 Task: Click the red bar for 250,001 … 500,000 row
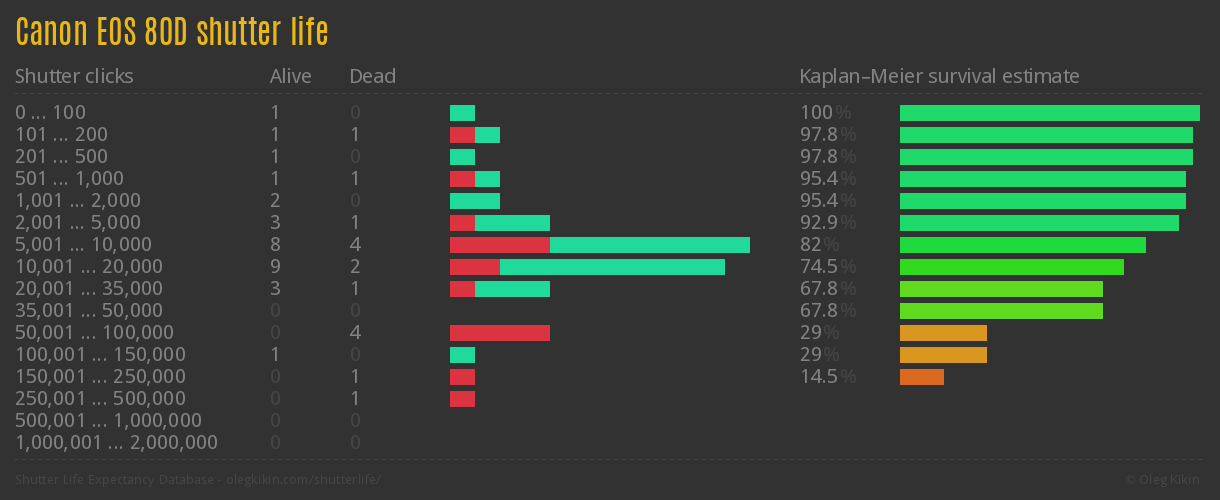[x=462, y=399]
